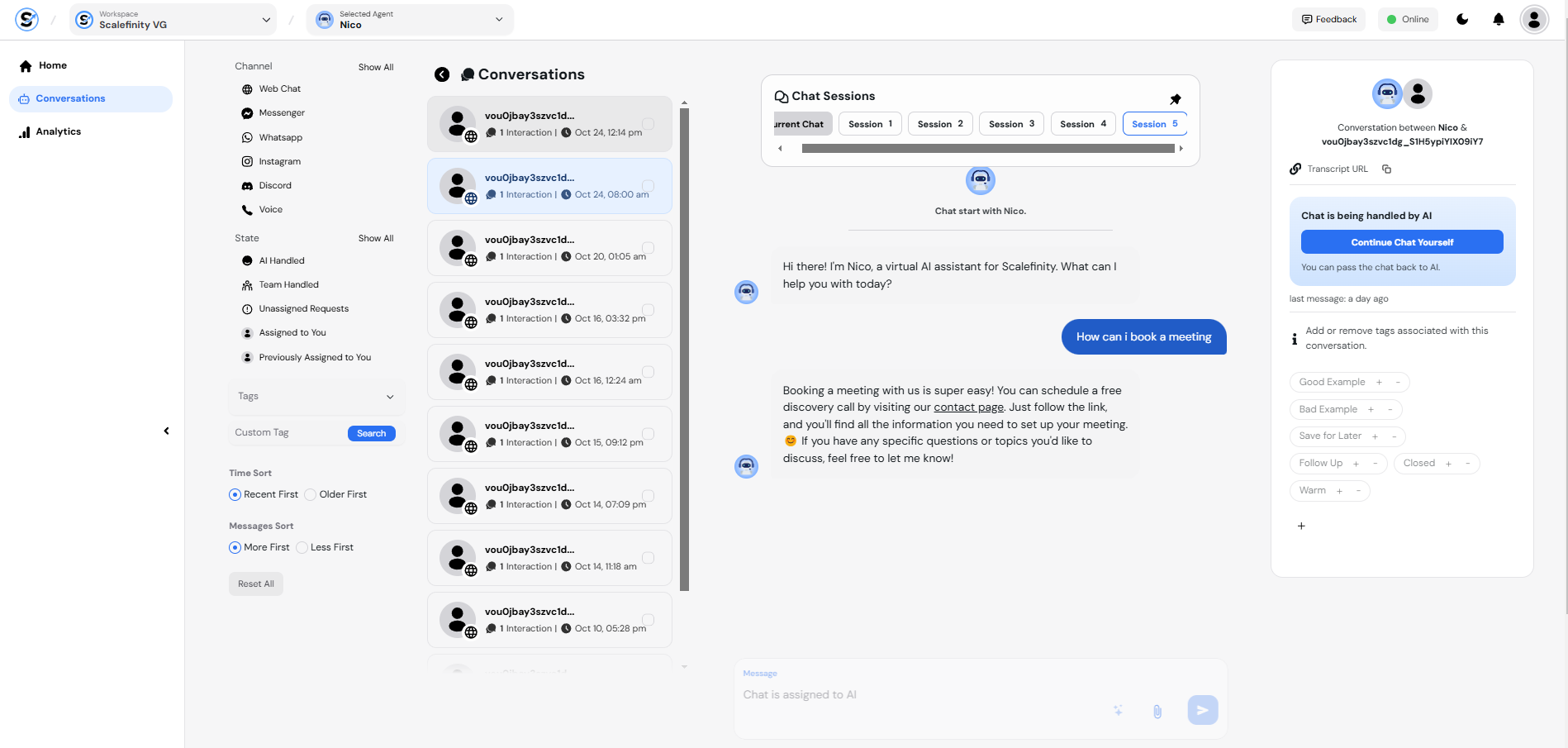Open Analytics in the sidebar
The image size is (1568, 748).
tap(58, 131)
